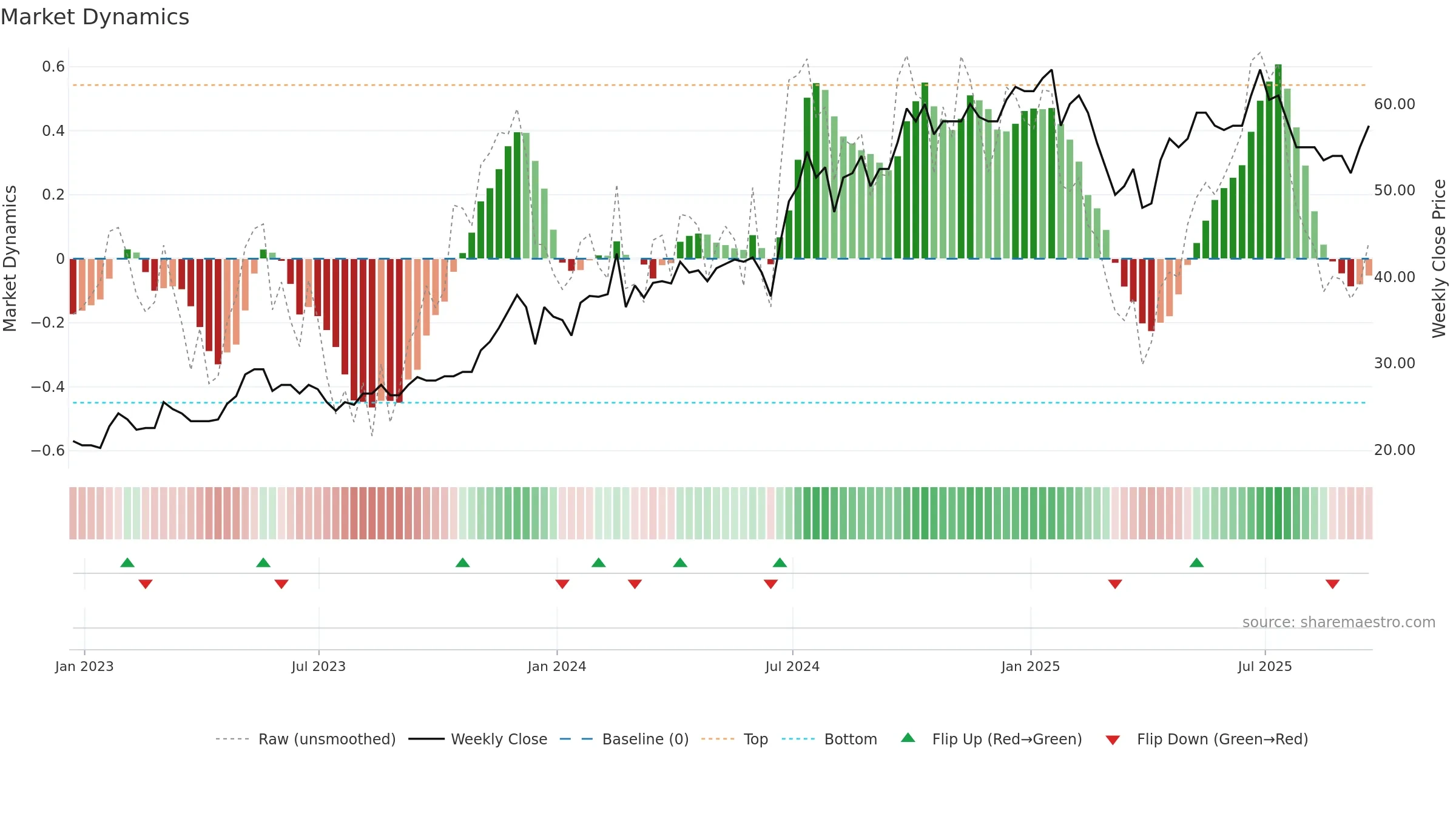
Task: Click the Flip Down marker in mid June 2024
Action: 771,584
